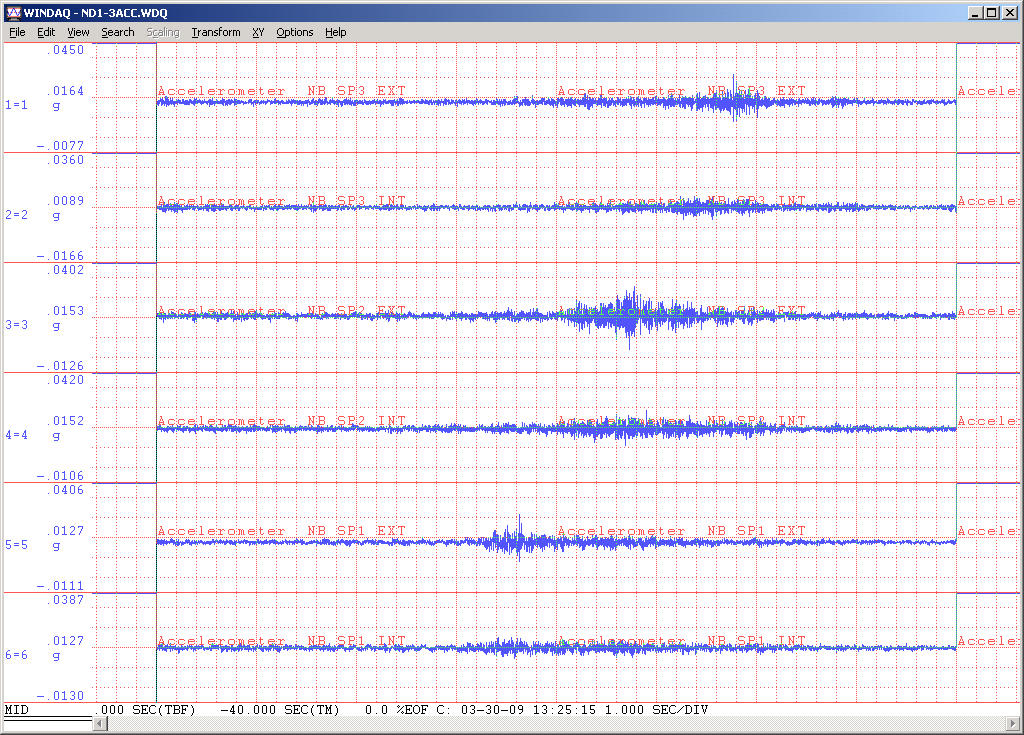Click channel 2 upper limit .0360
The height and width of the screenshot is (735, 1024).
coord(65,159)
